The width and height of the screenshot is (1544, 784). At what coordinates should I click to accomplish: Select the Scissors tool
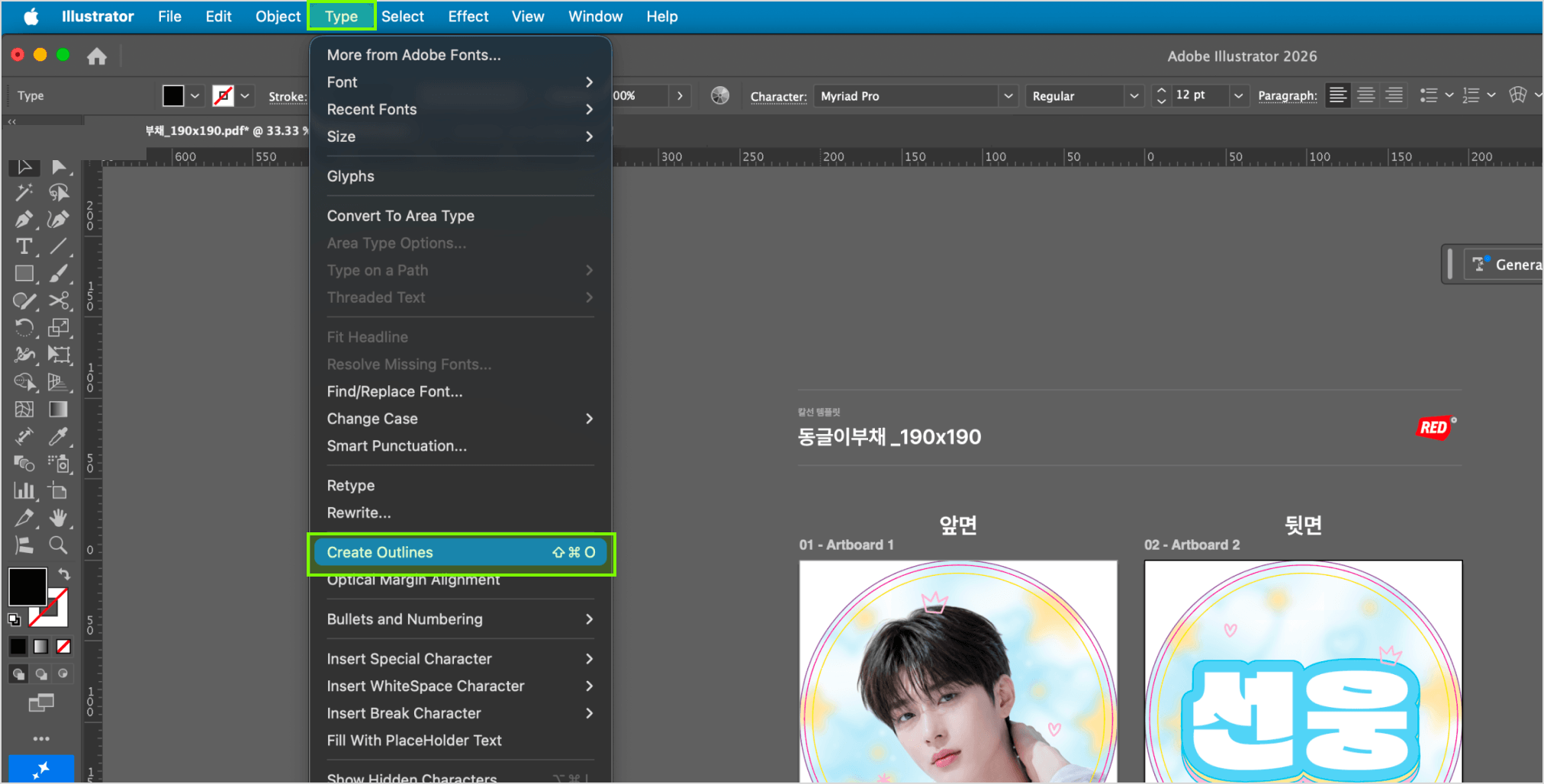tap(59, 300)
